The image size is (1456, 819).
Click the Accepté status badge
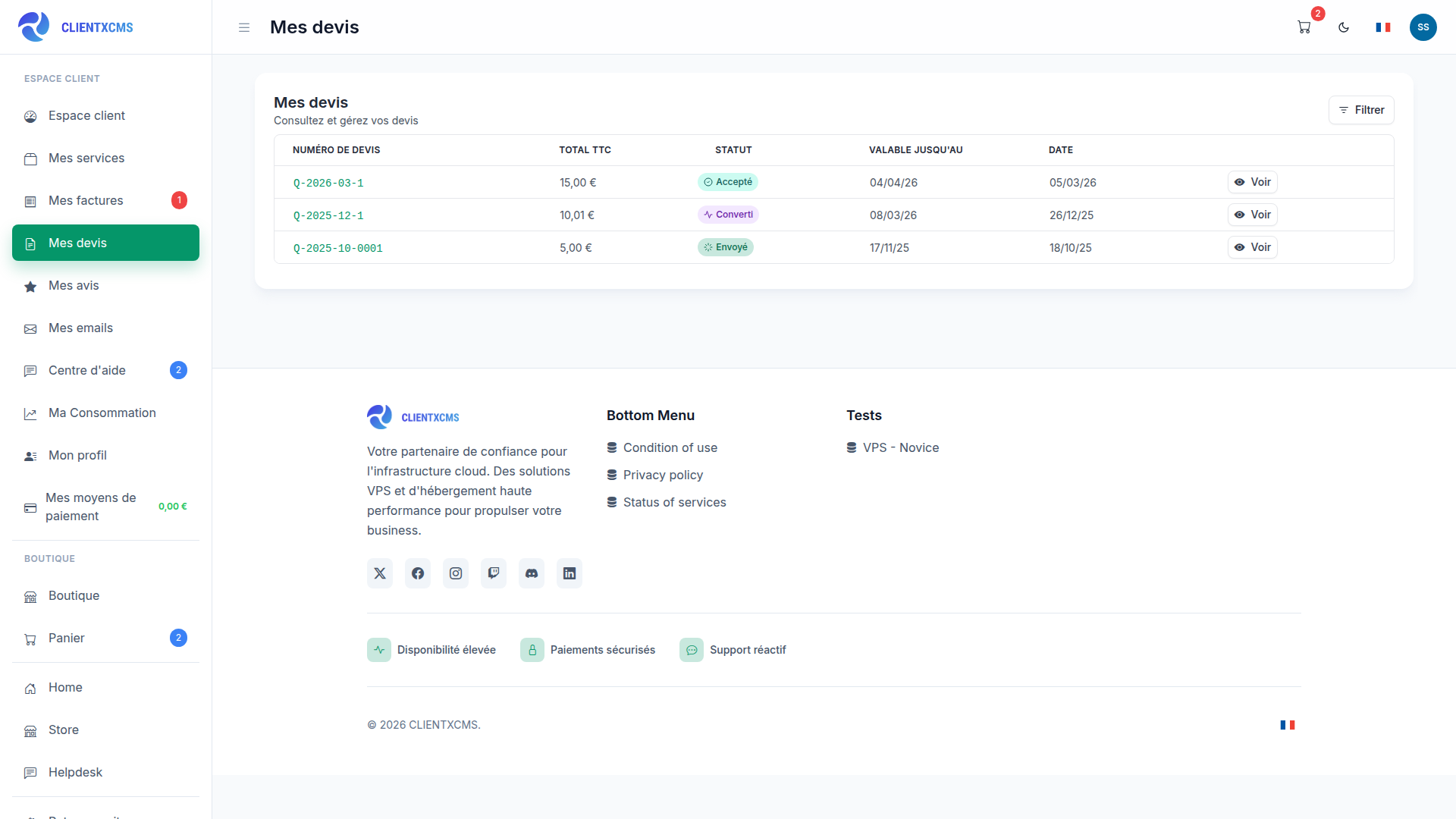pos(728,182)
